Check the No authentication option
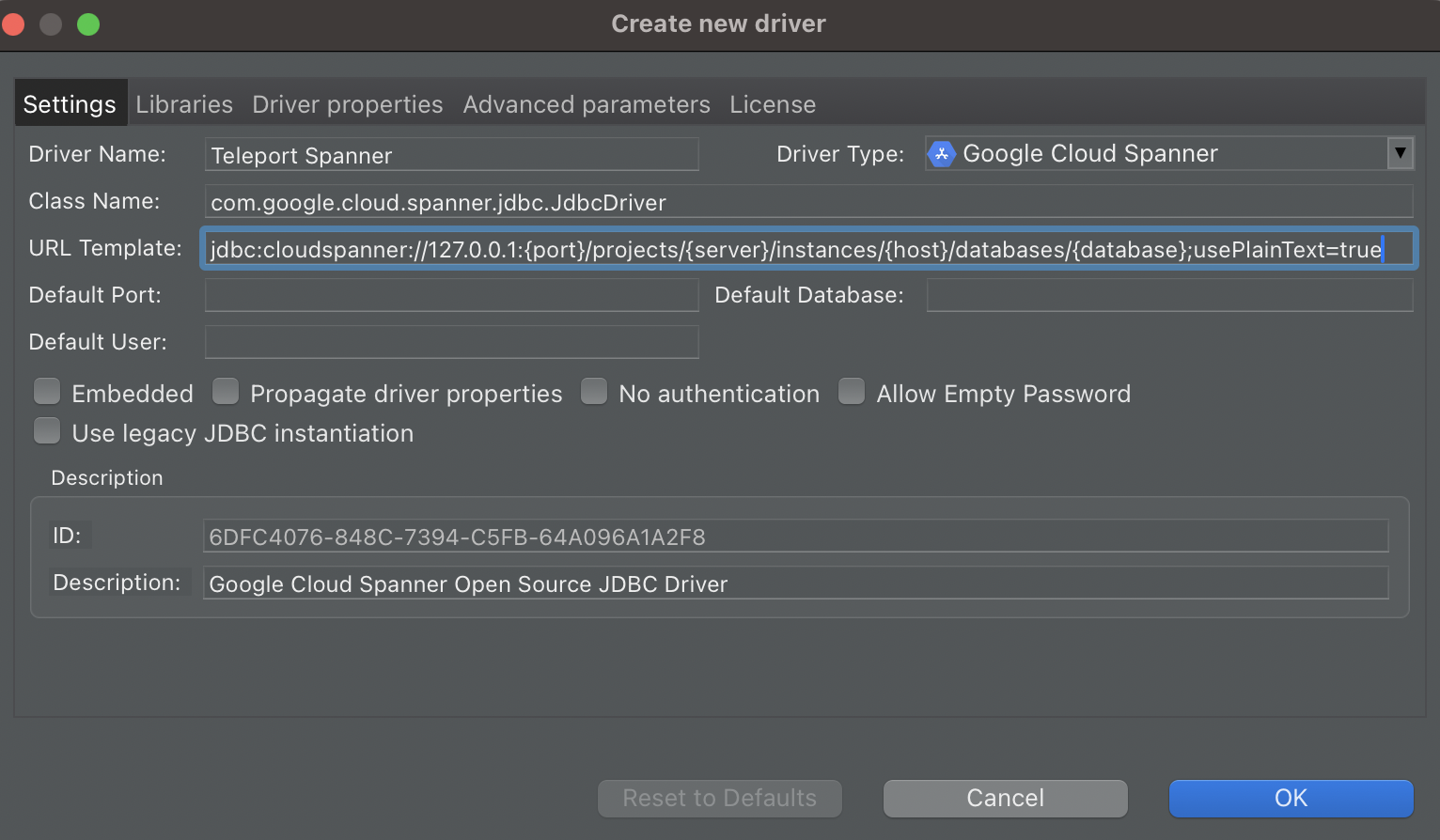Image resolution: width=1440 pixels, height=840 pixels. [594, 391]
